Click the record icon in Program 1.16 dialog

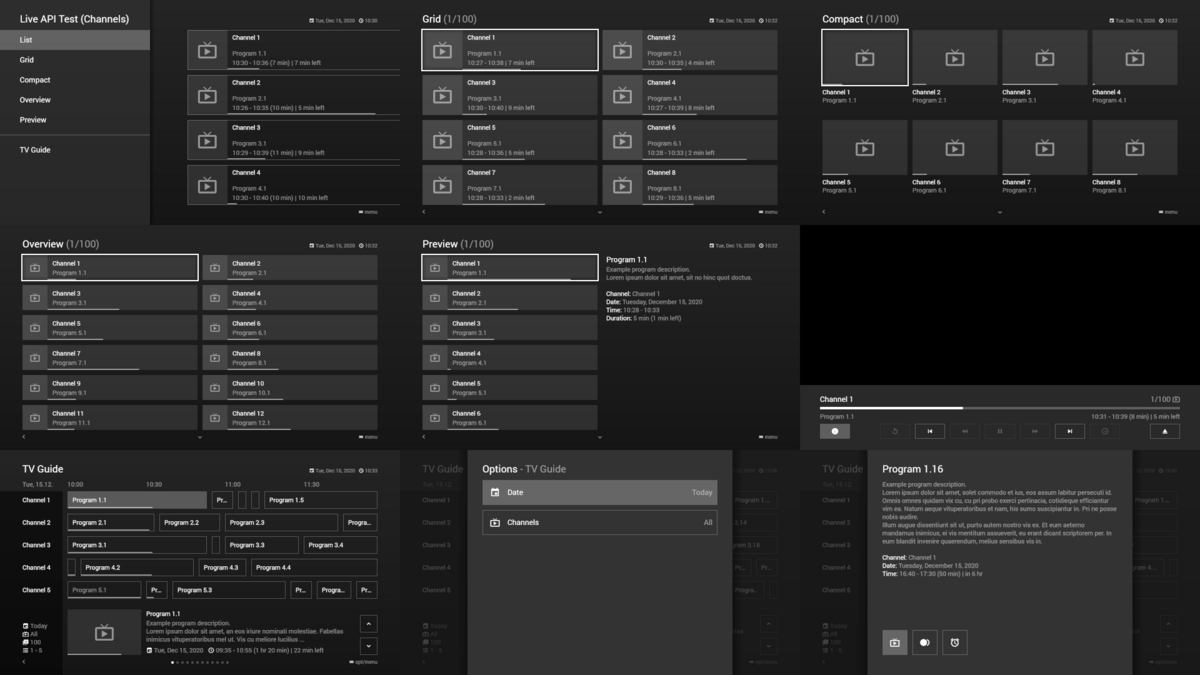(x=925, y=642)
